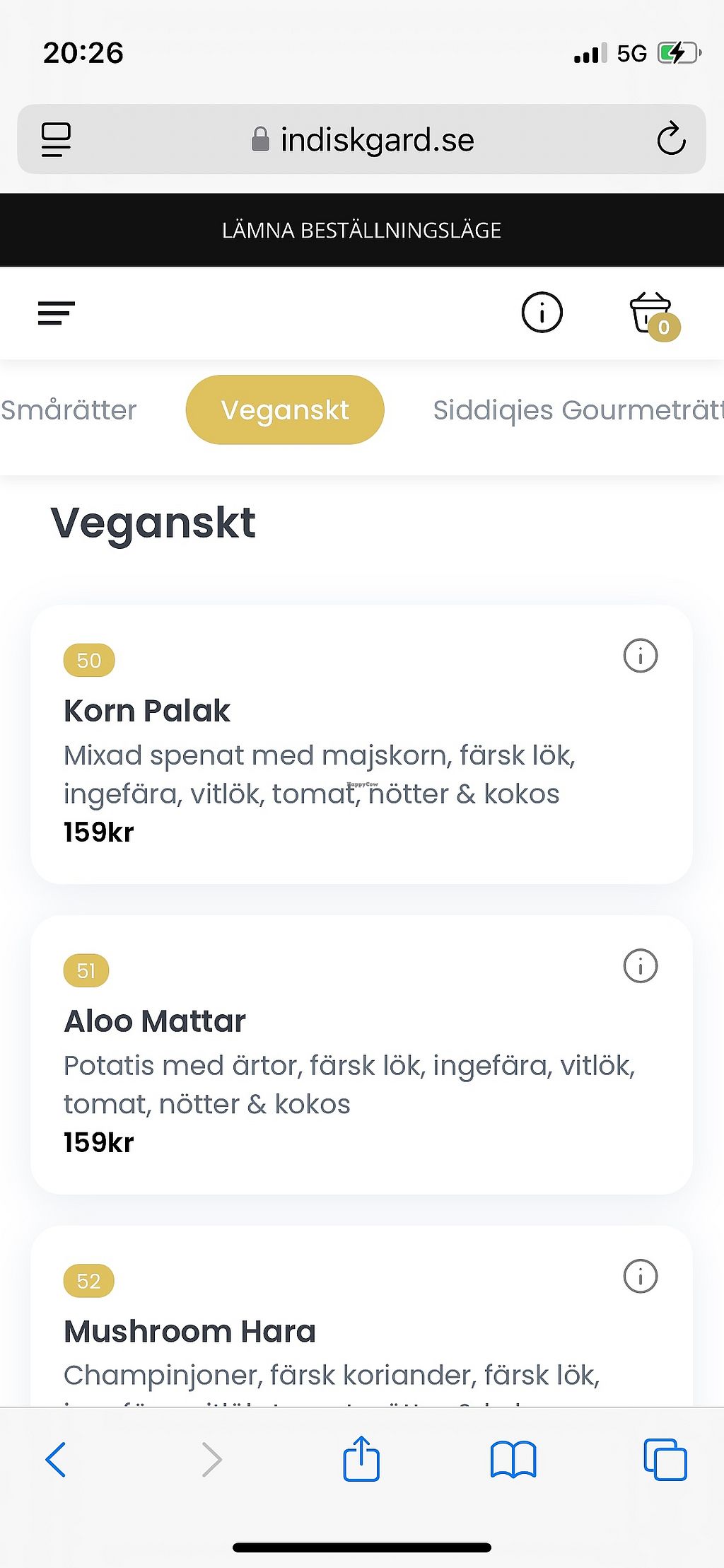The width and height of the screenshot is (724, 1568).
Task: Switch to Siddiqies Gourmeträtter tab
Action: (x=578, y=410)
